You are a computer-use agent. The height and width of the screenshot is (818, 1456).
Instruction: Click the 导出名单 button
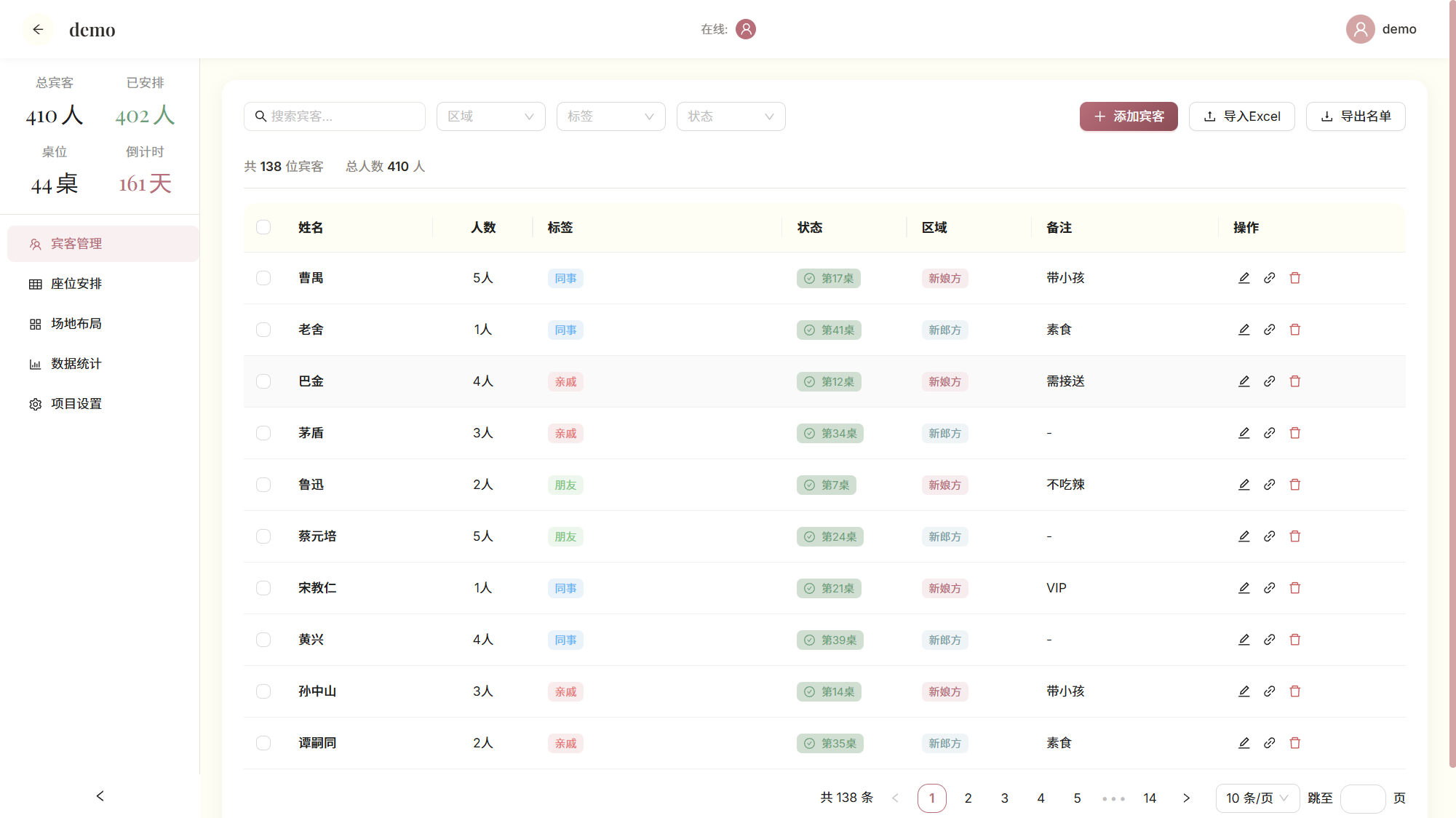pyautogui.click(x=1356, y=116)
